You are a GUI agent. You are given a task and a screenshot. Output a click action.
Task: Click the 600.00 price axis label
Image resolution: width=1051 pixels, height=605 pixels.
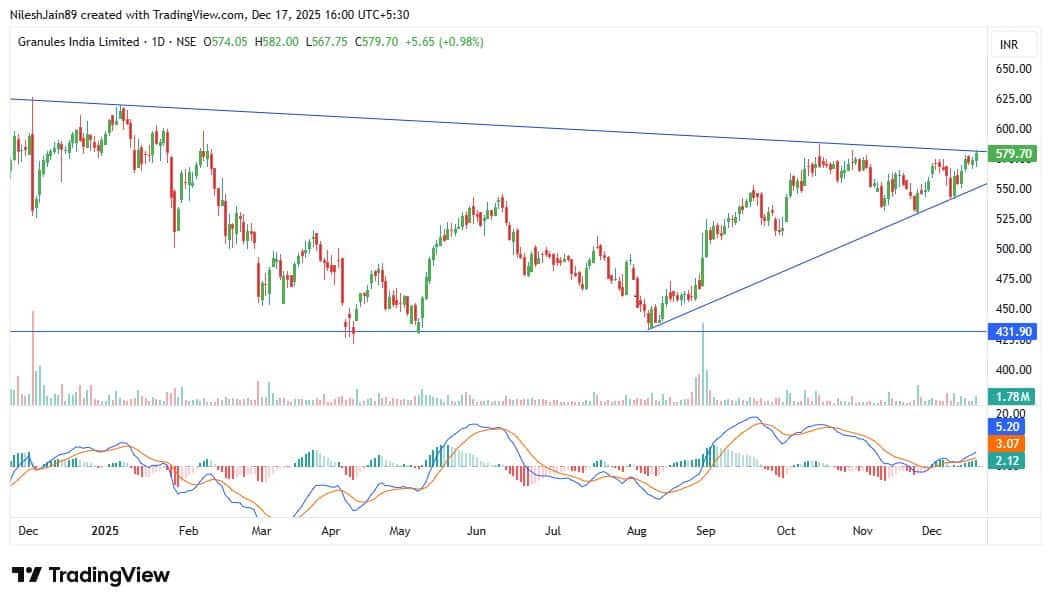[1013, 129]
